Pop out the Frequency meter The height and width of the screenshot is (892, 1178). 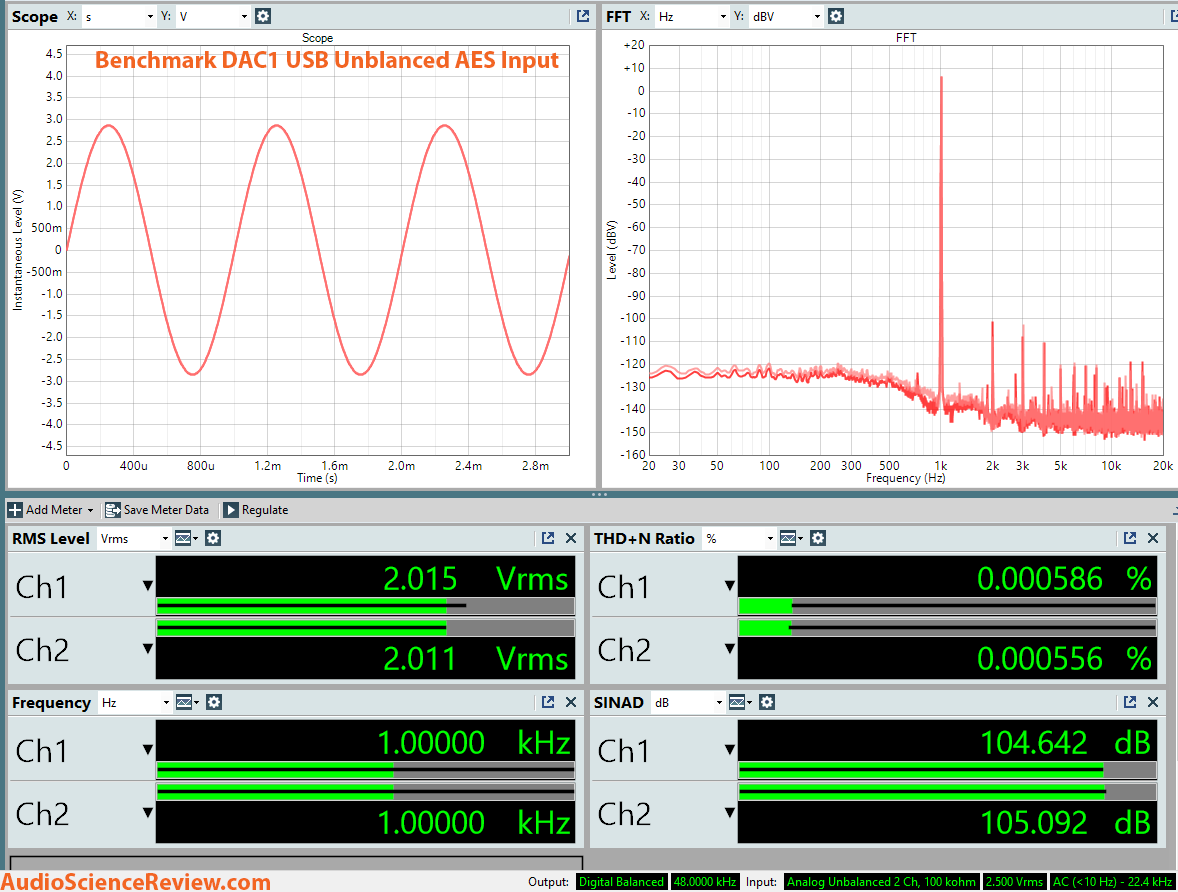[x=548, y=702]
